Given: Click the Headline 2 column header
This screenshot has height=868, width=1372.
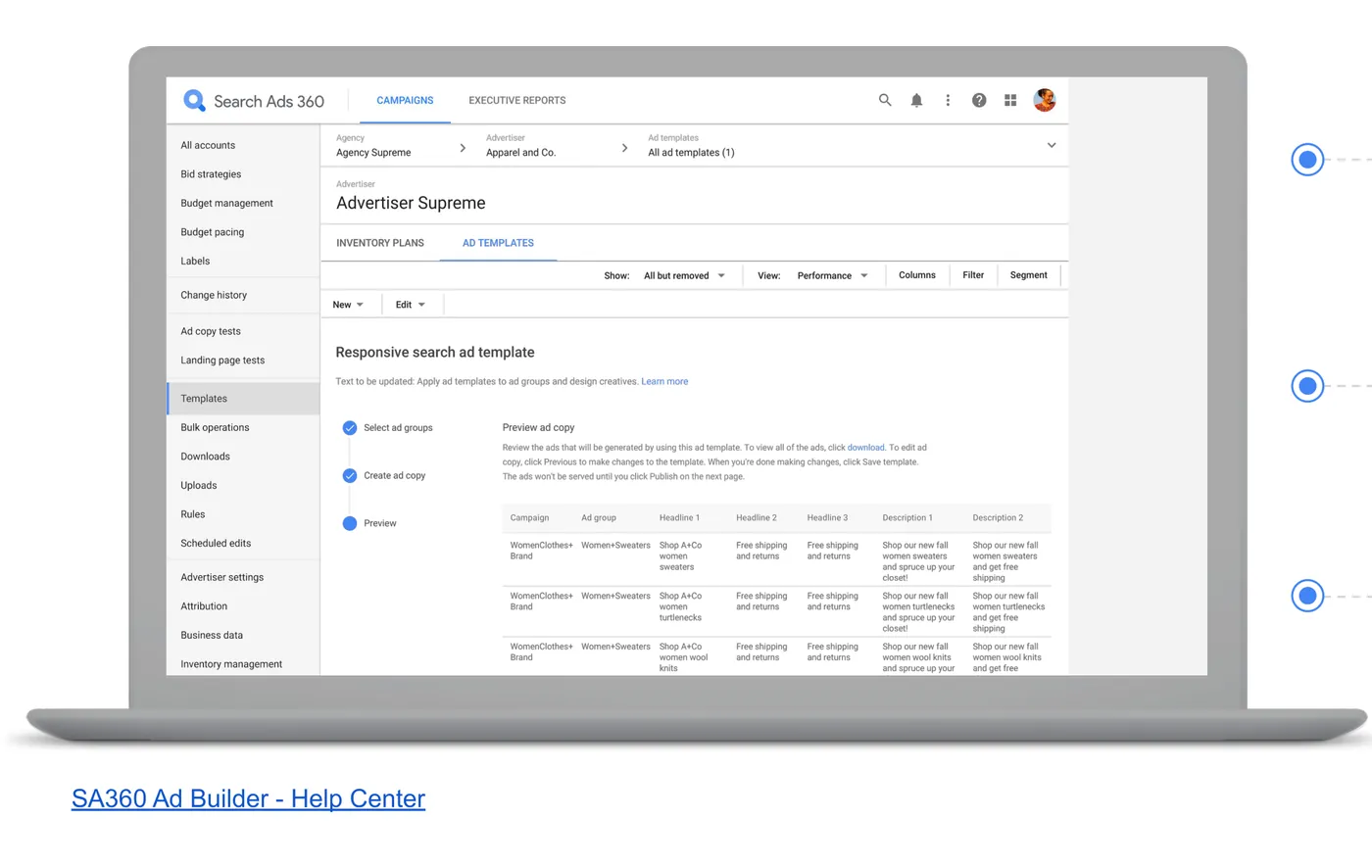Looking at the screenshot, I should pyautogui.click(x=757, y=518).
